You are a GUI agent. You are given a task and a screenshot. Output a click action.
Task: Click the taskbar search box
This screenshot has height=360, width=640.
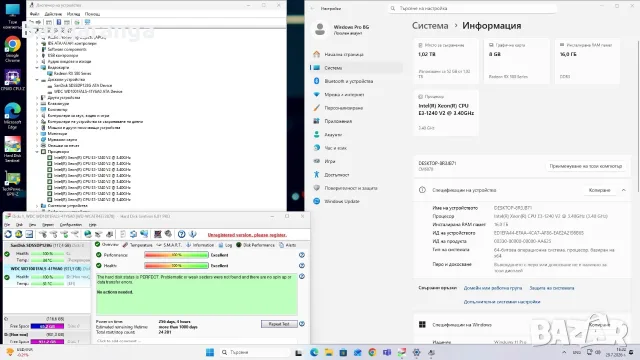255,352
